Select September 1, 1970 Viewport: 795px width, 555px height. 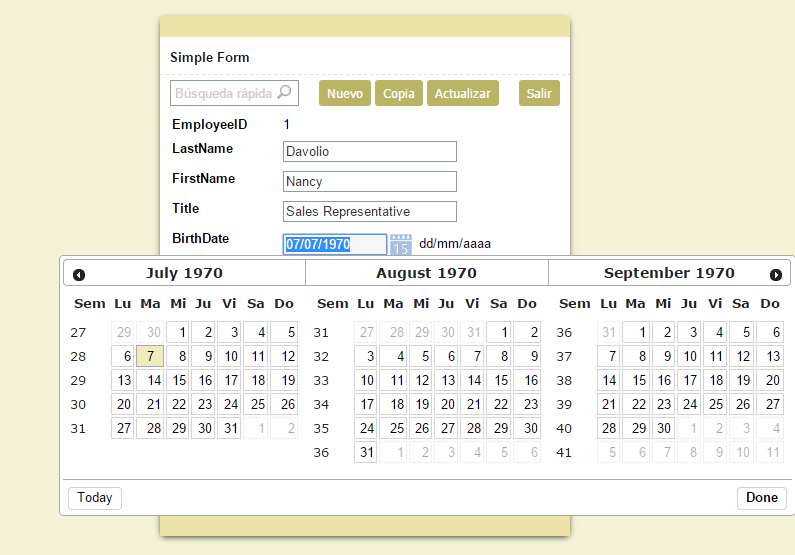pyautogui.click(x=635, y=332)
